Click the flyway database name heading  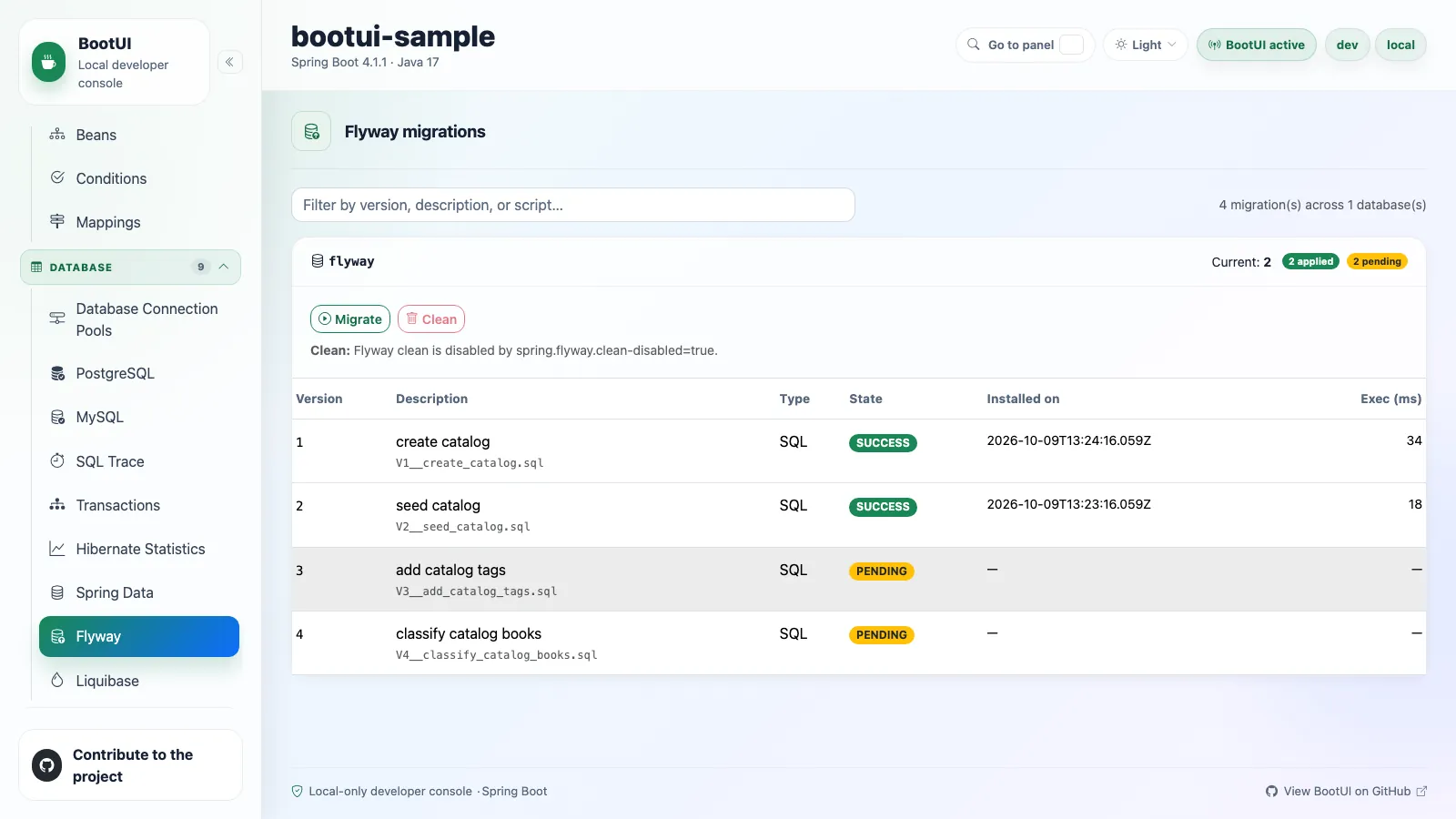[351, 261]
